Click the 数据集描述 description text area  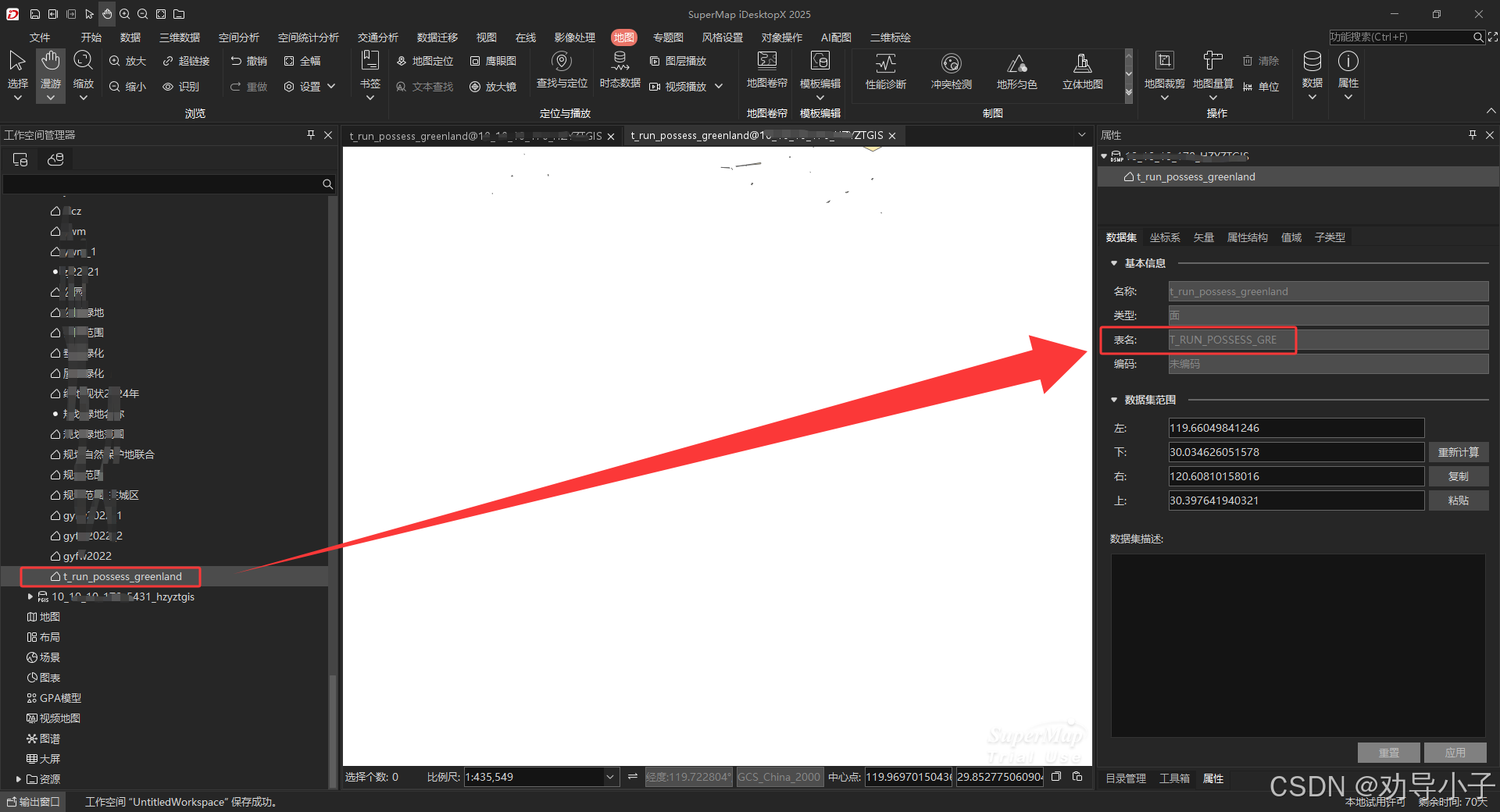point(1298,645)
